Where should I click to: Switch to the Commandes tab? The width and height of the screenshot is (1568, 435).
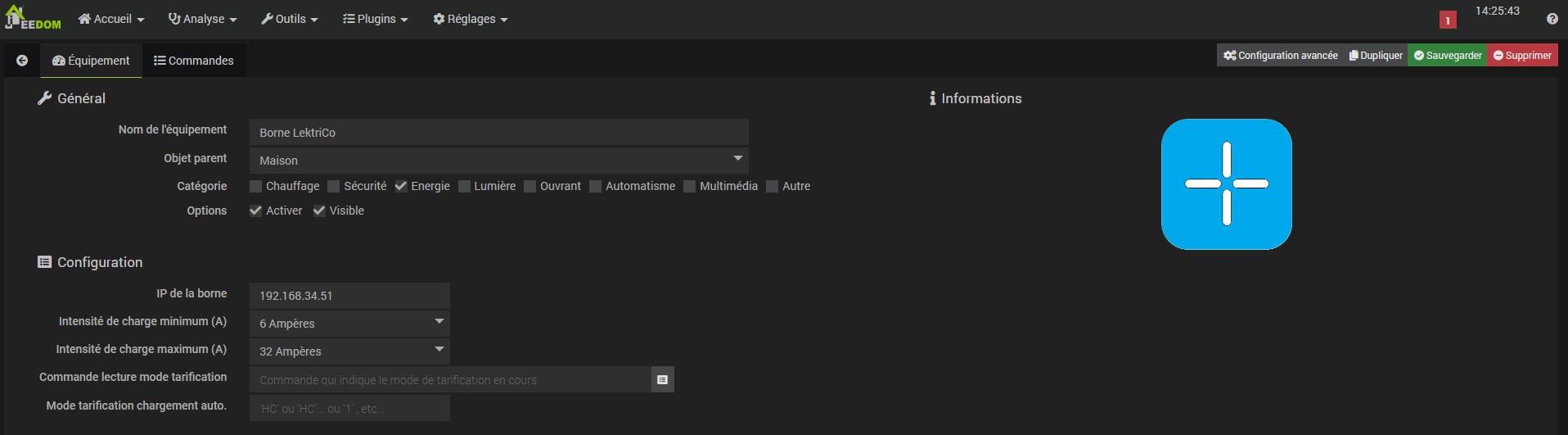point(194,61)
